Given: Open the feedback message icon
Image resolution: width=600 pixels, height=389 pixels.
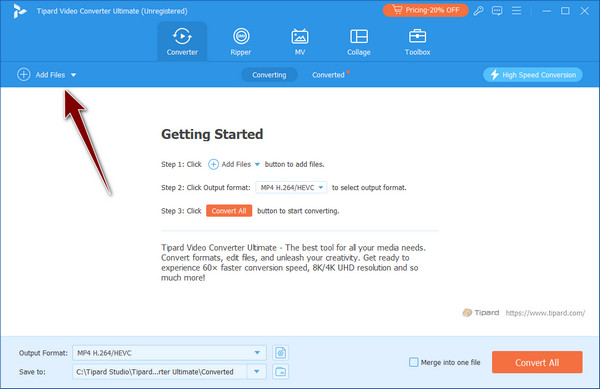Looking at the screenshot, I should click(497, 11).
